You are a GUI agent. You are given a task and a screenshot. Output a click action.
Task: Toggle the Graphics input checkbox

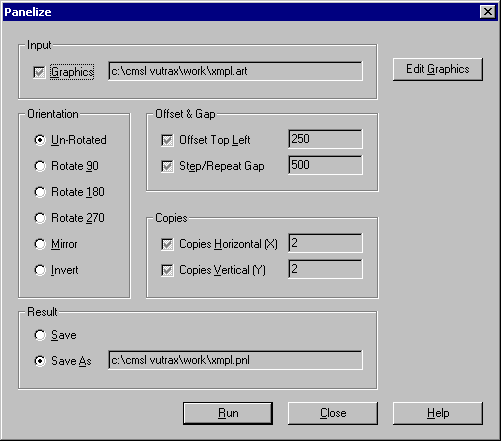point(39,72)
